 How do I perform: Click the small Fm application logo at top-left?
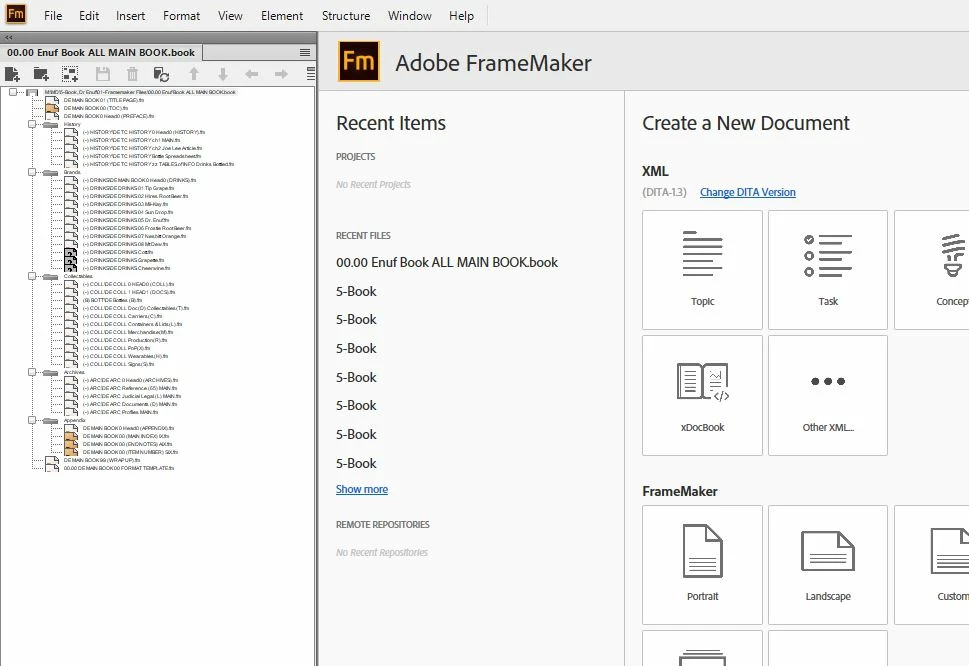point(15,14)
